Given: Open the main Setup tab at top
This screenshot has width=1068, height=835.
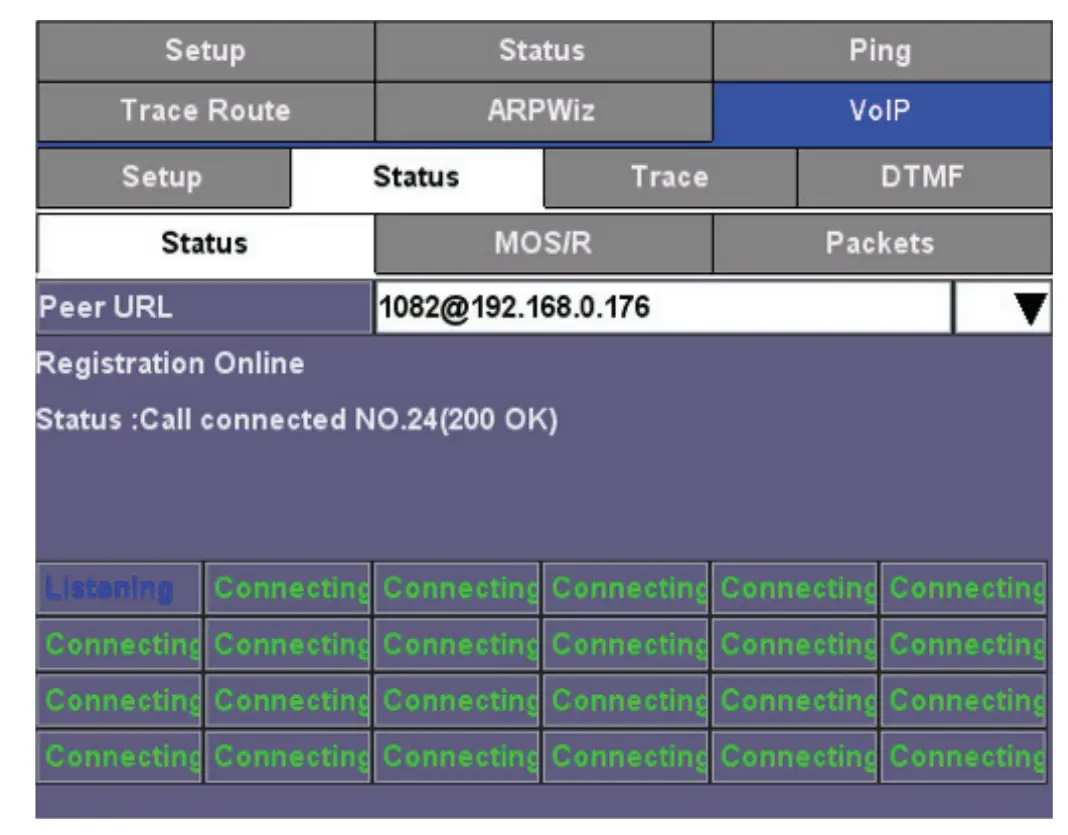Looking at the screenshot, I should coord(204,50).
